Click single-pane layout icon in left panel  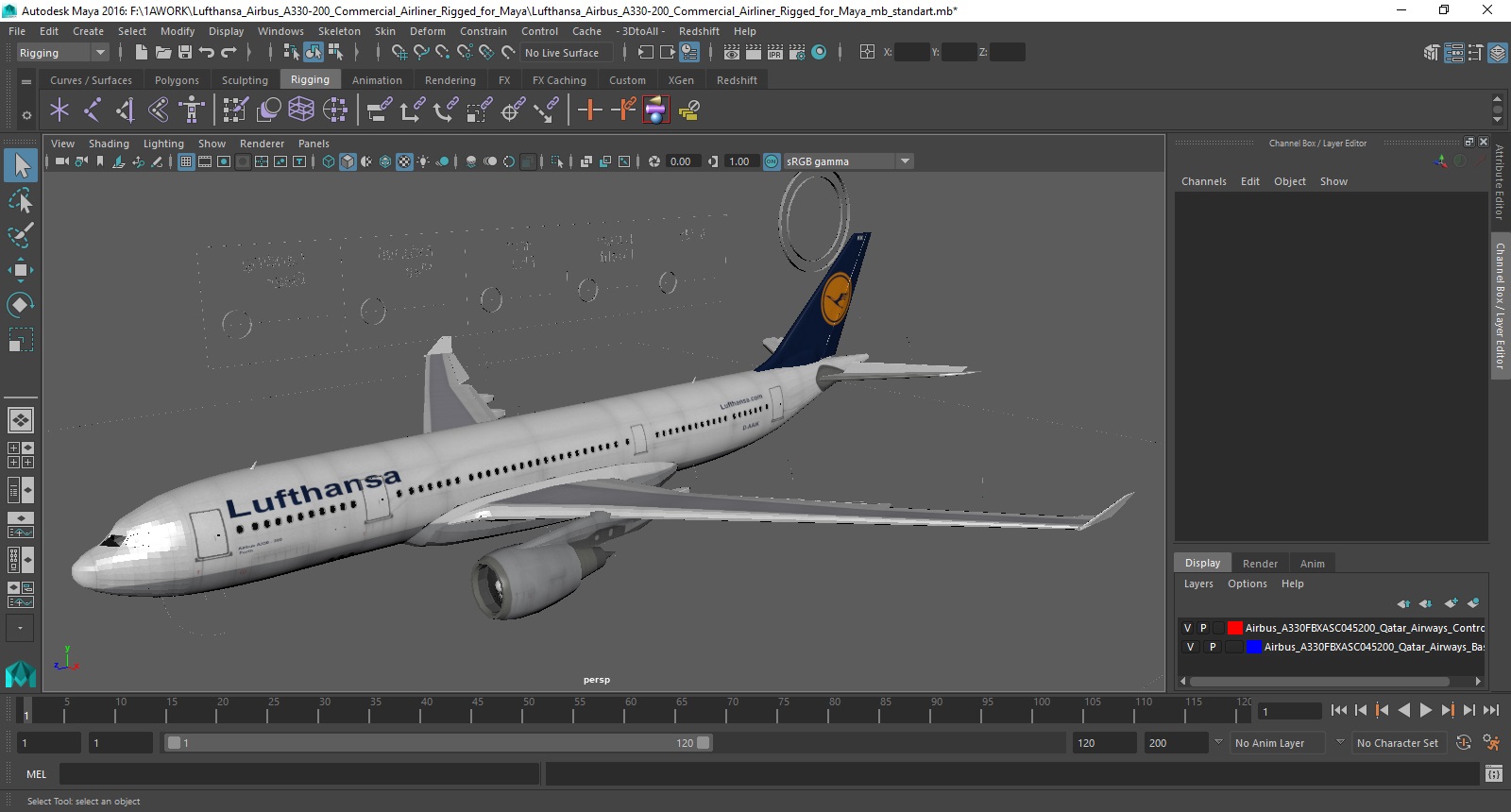[x=21, y=419]
